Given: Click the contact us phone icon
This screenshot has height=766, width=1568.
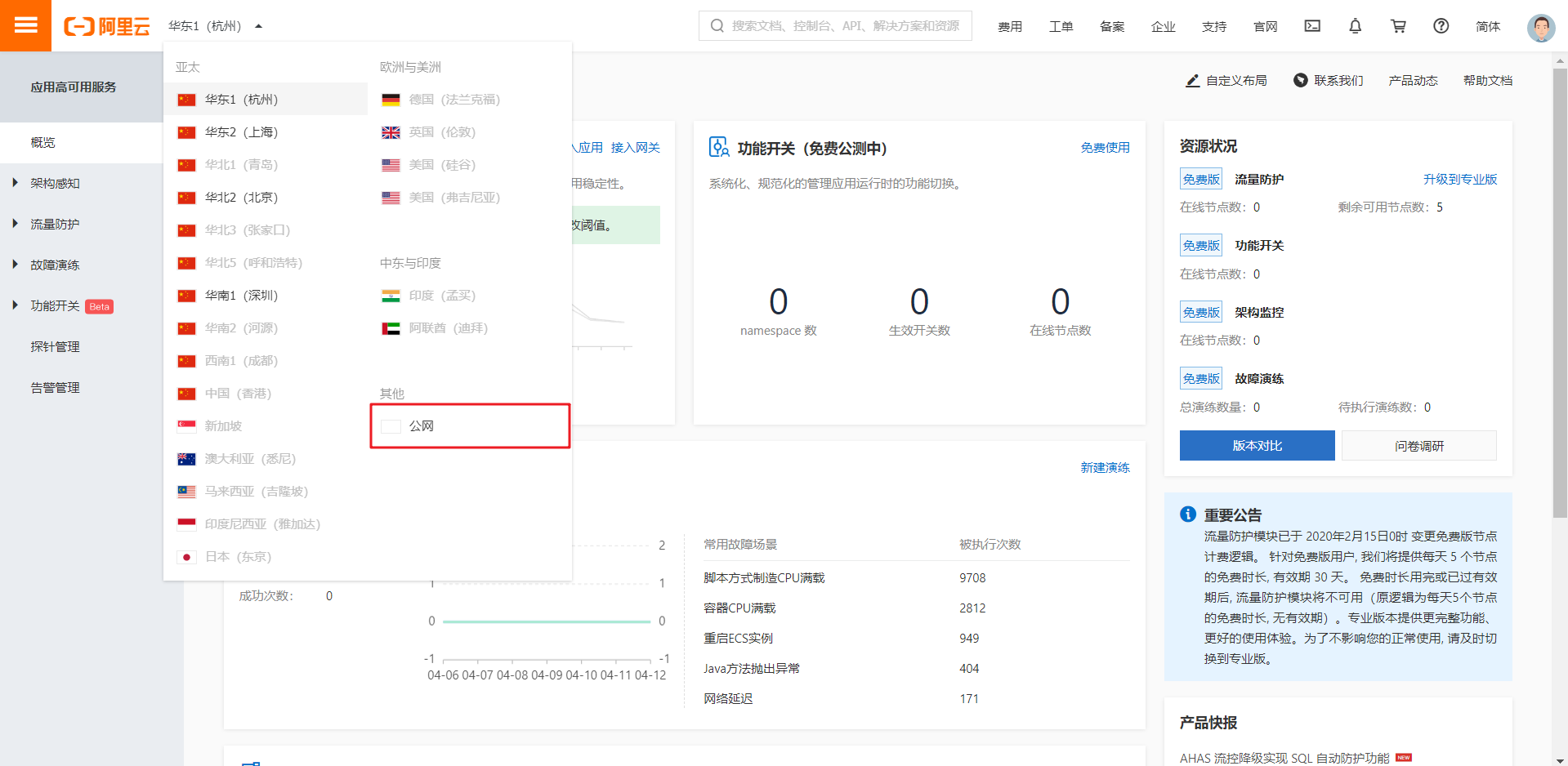Looking at the screenshot, I should (x=1301, y=80).
